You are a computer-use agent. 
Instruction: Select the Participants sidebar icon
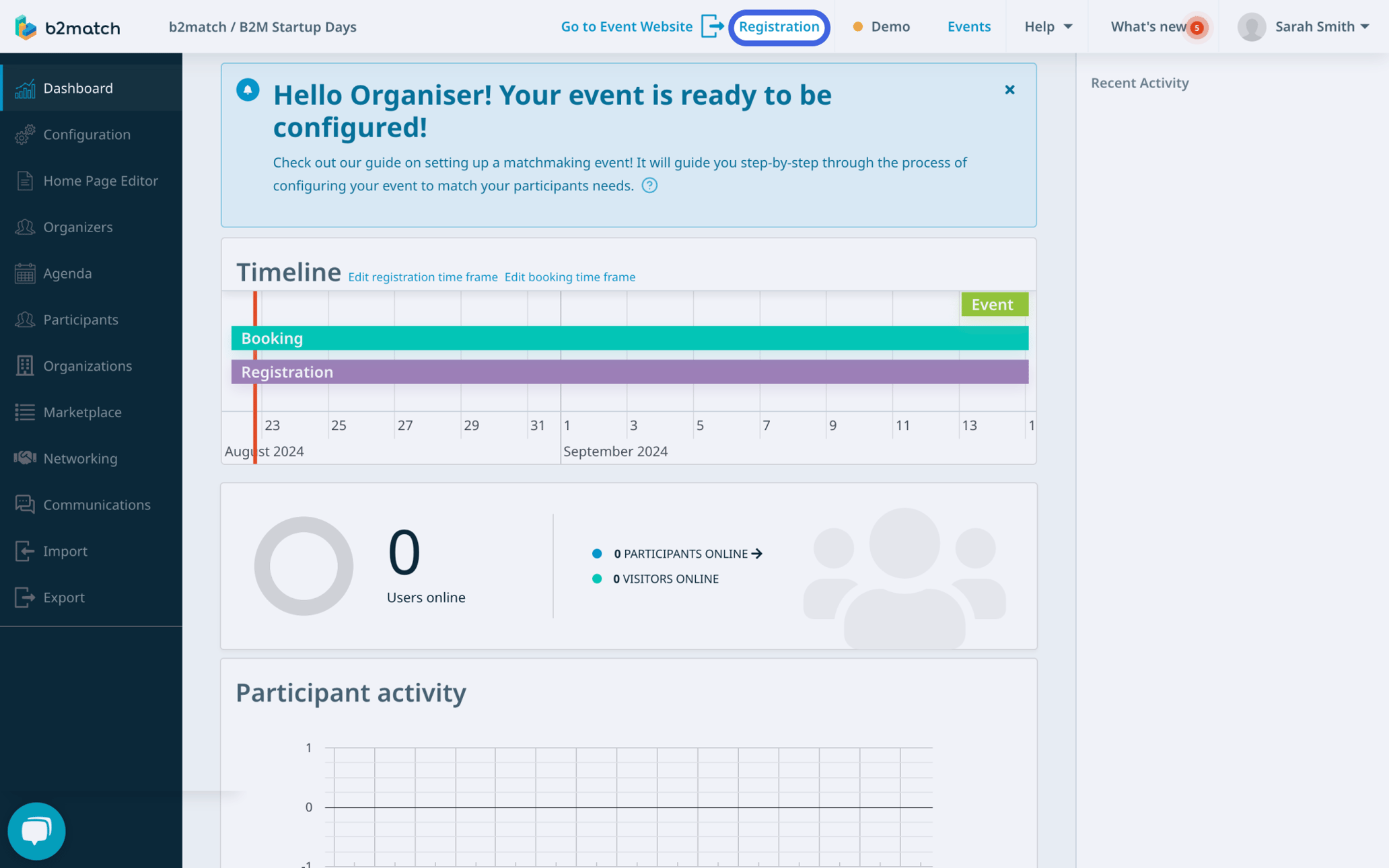pos(25,320)
